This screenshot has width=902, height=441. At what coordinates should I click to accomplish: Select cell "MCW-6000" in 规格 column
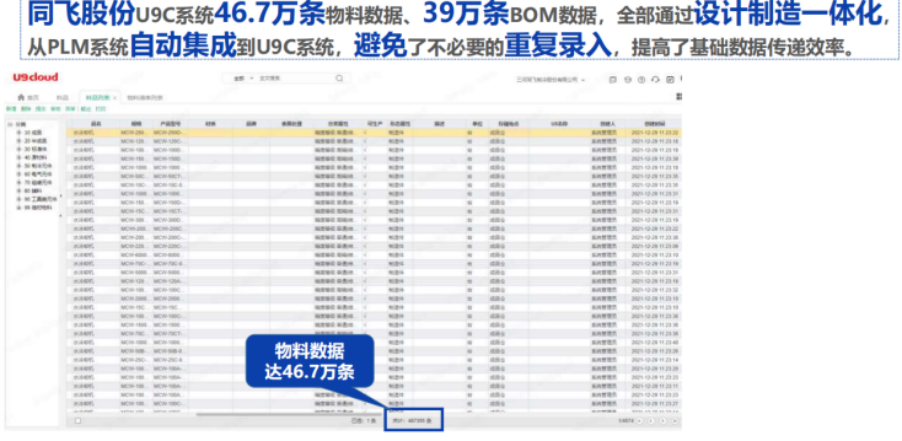[x=134, y=255]
